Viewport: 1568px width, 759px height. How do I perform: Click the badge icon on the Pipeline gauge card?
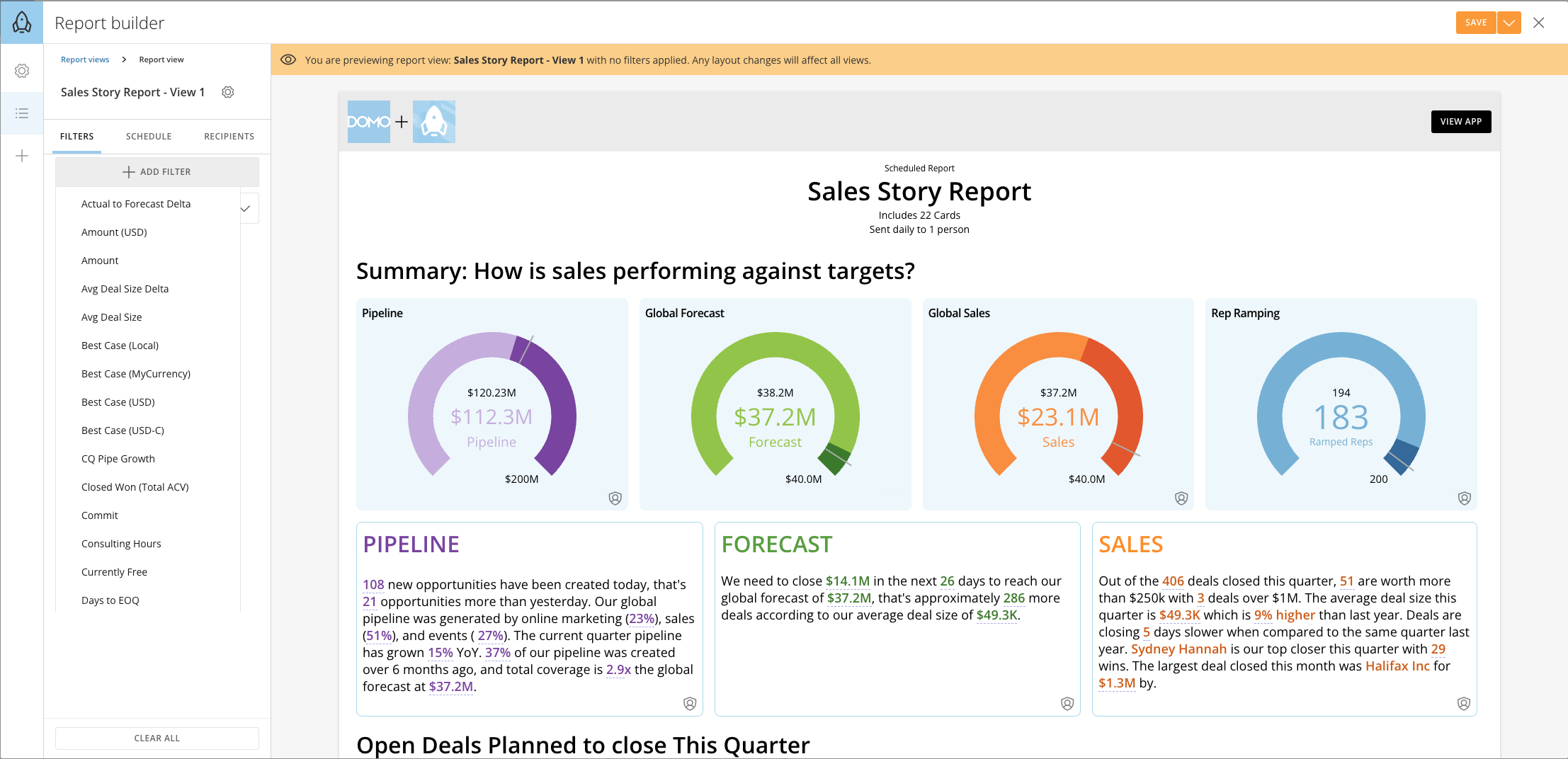click(x=615, y=498)
